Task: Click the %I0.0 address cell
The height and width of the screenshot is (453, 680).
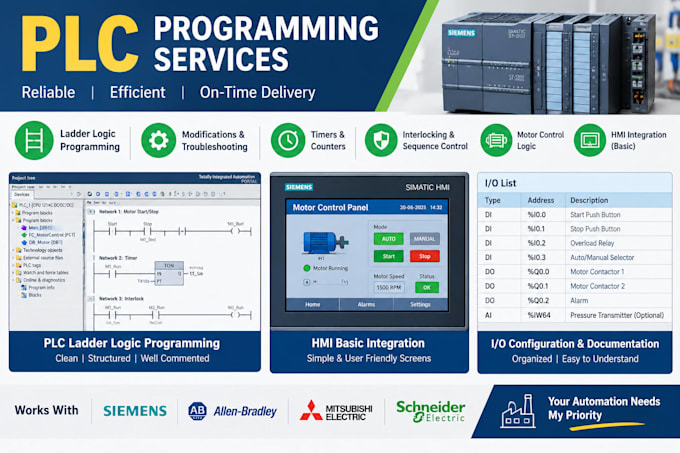Action: 536,215
